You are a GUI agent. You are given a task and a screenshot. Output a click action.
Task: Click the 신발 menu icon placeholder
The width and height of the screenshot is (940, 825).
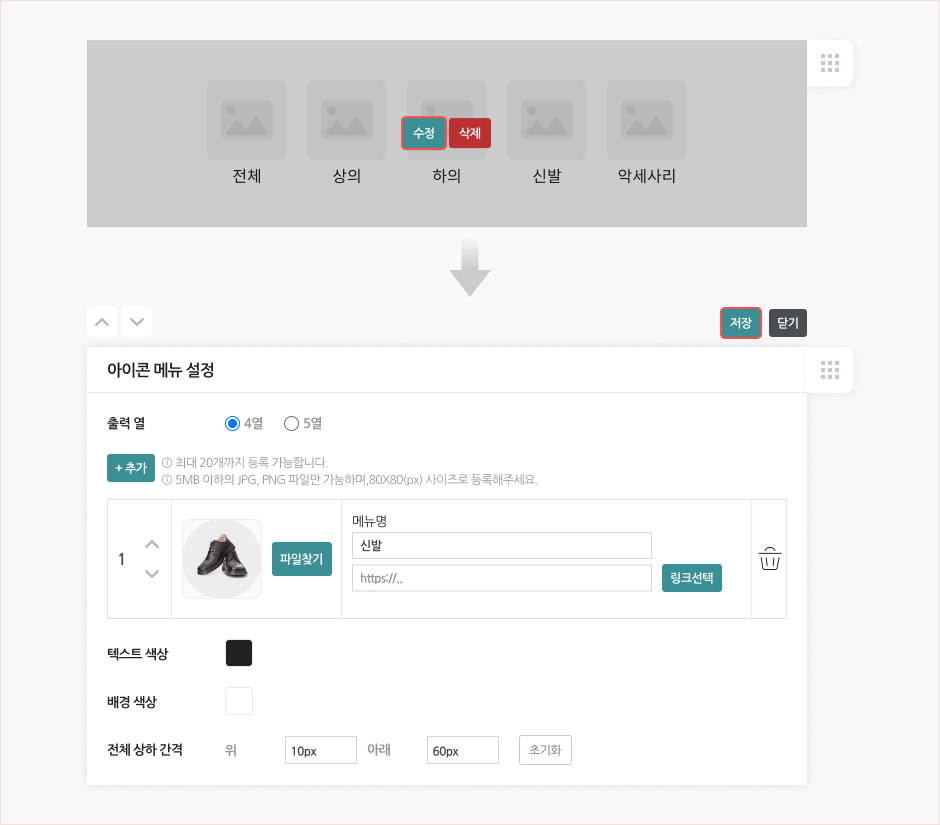coord(546,120)
